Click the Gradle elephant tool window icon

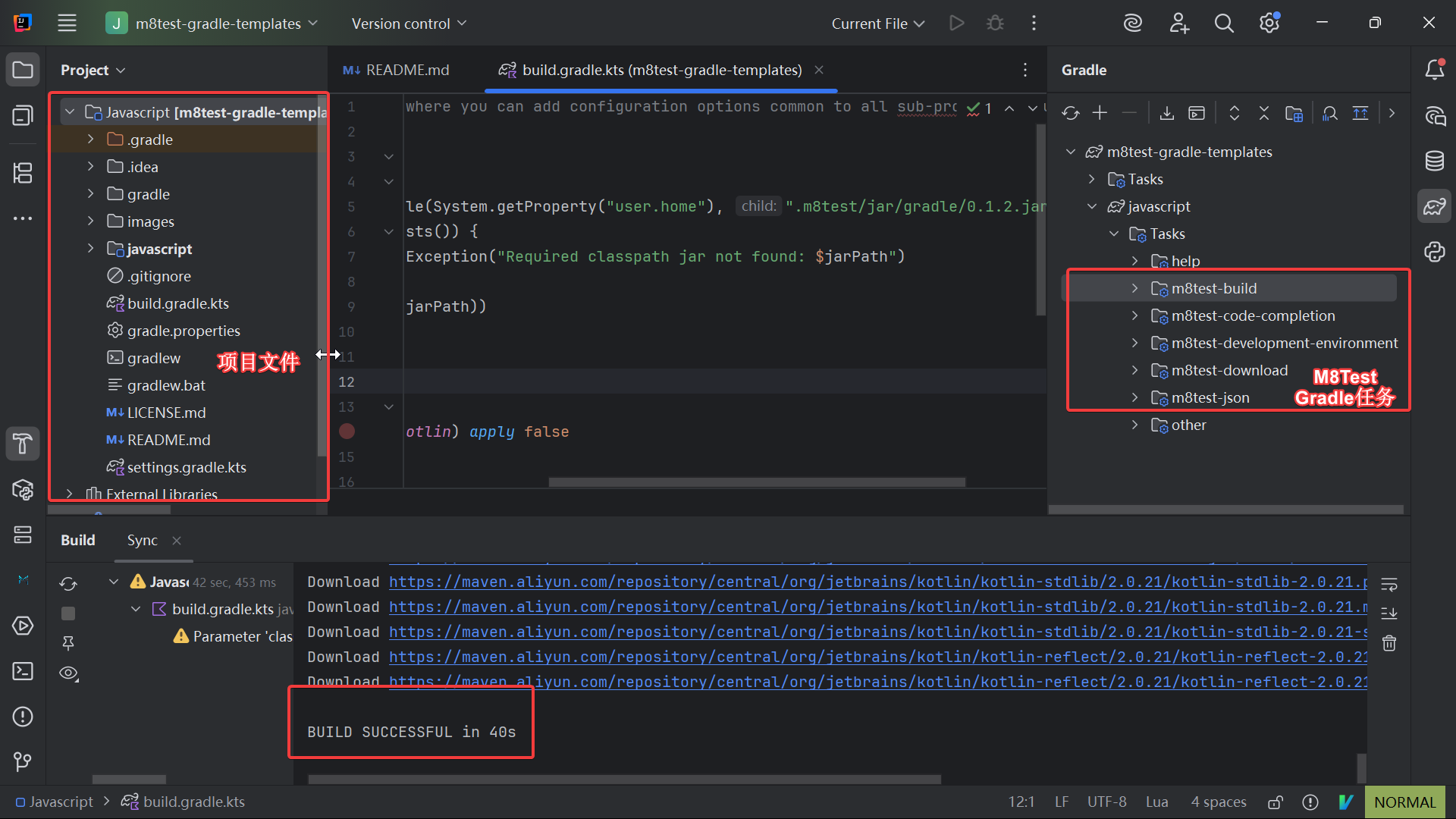pos(1434,206)
